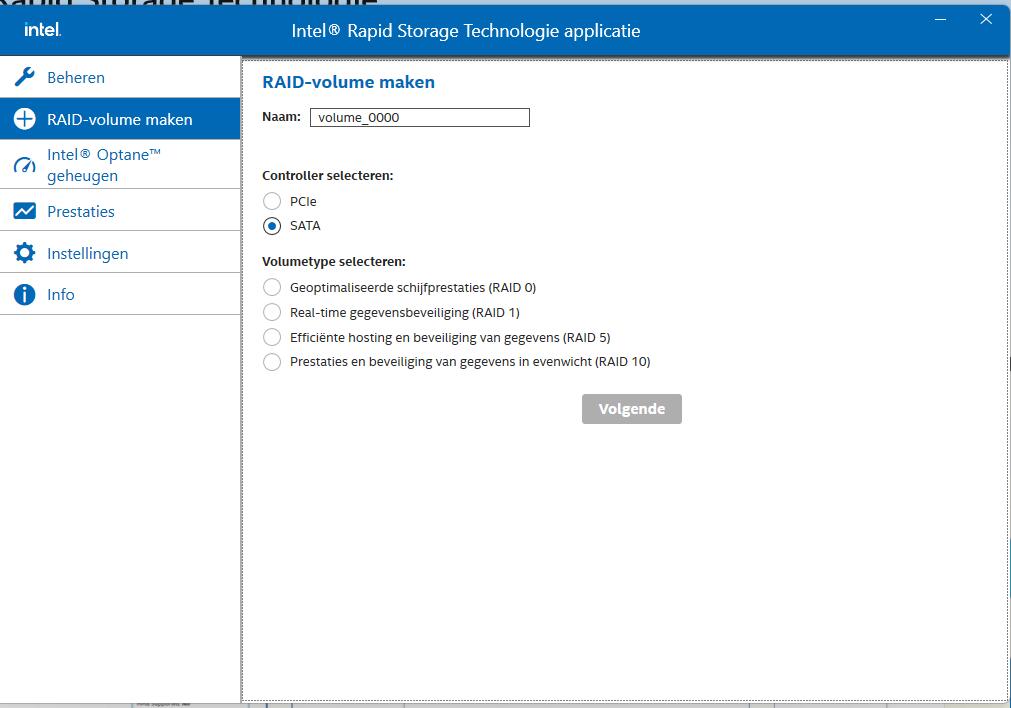1011x708 pixels.
Task: Click the Optane speedometer gauge icon
Action: 25,165
